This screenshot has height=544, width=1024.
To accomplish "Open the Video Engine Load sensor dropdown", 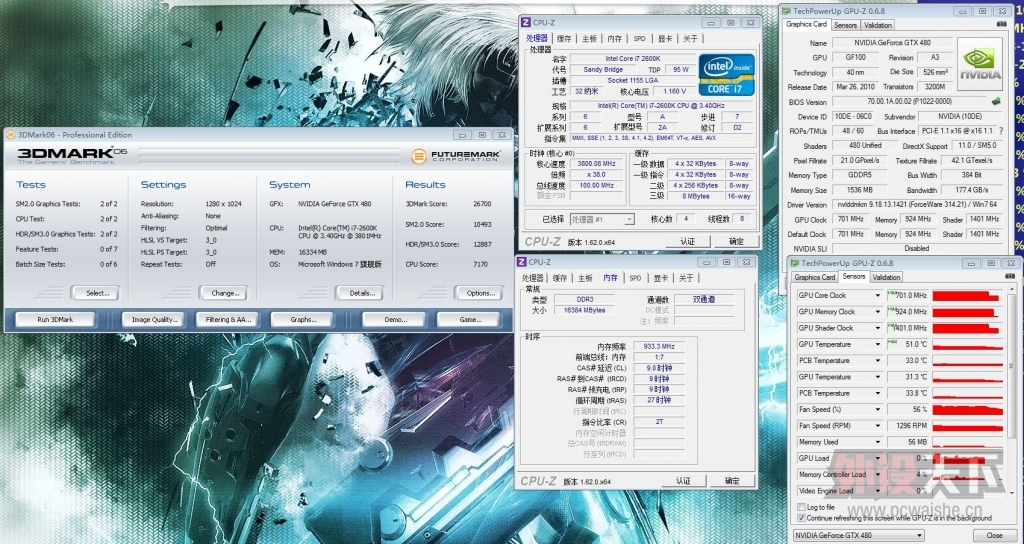I will pos(878,491).
